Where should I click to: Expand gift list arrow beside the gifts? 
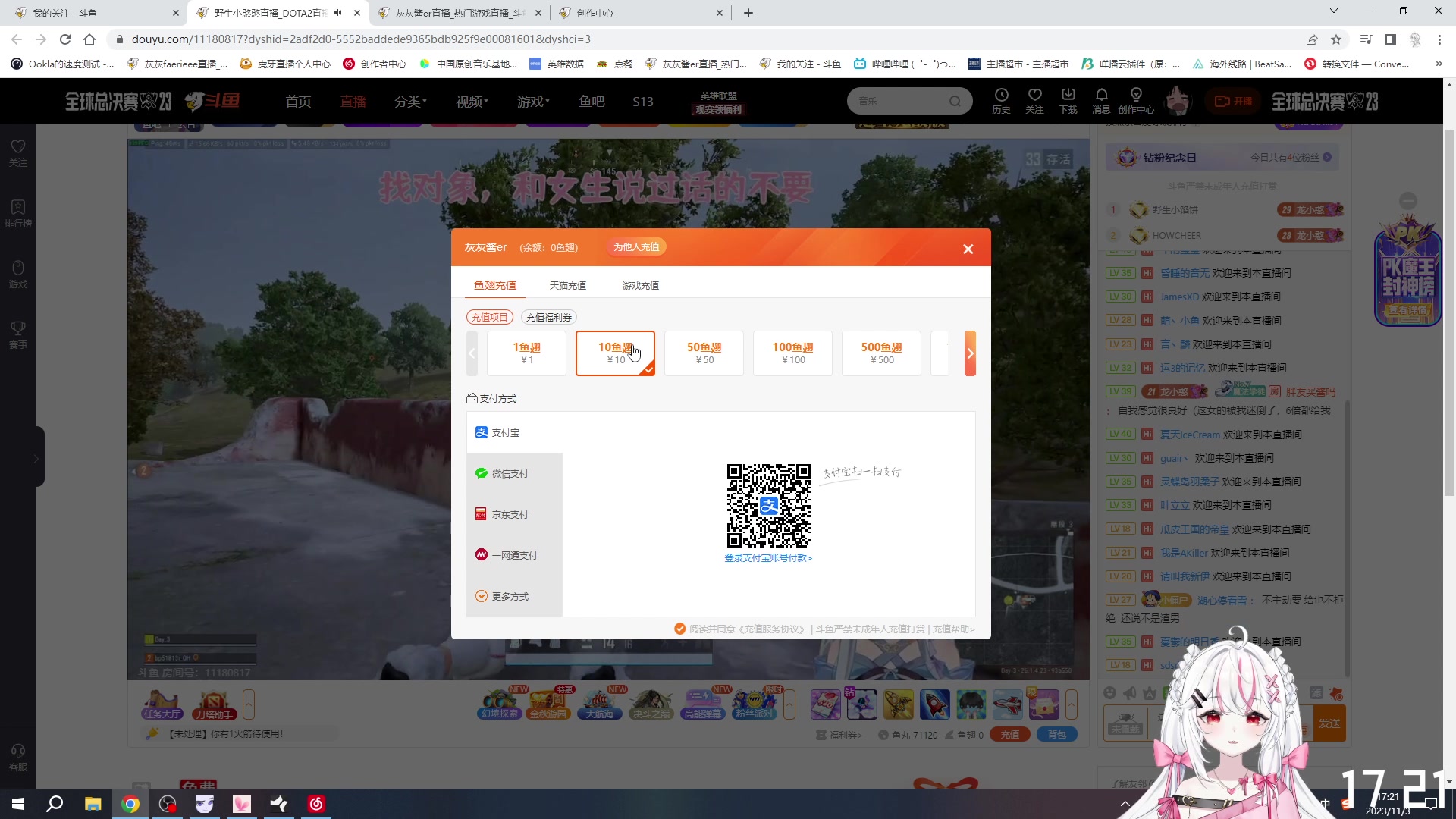(x=1071, y=704)
